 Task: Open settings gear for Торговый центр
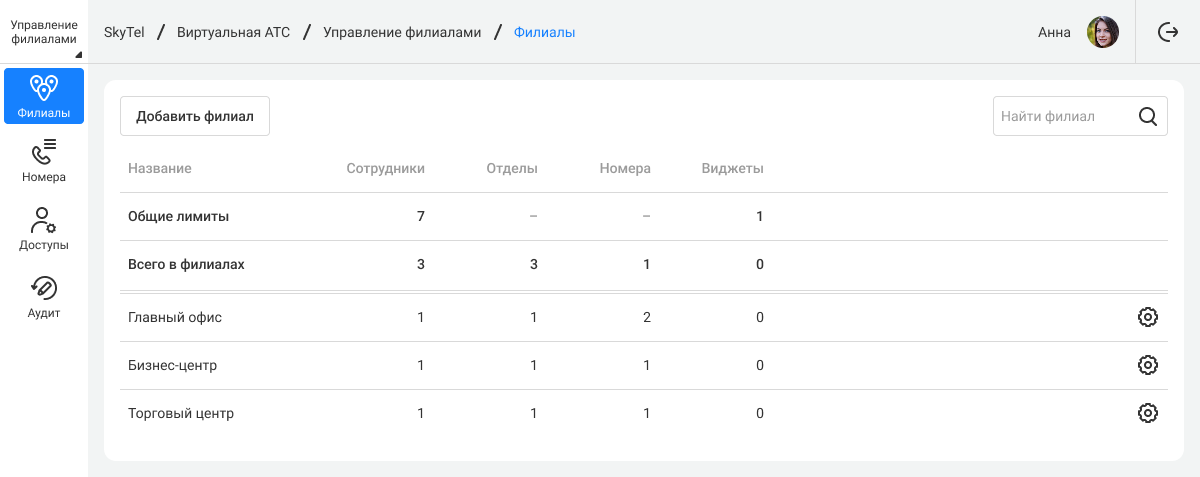tap(1148, 413)
